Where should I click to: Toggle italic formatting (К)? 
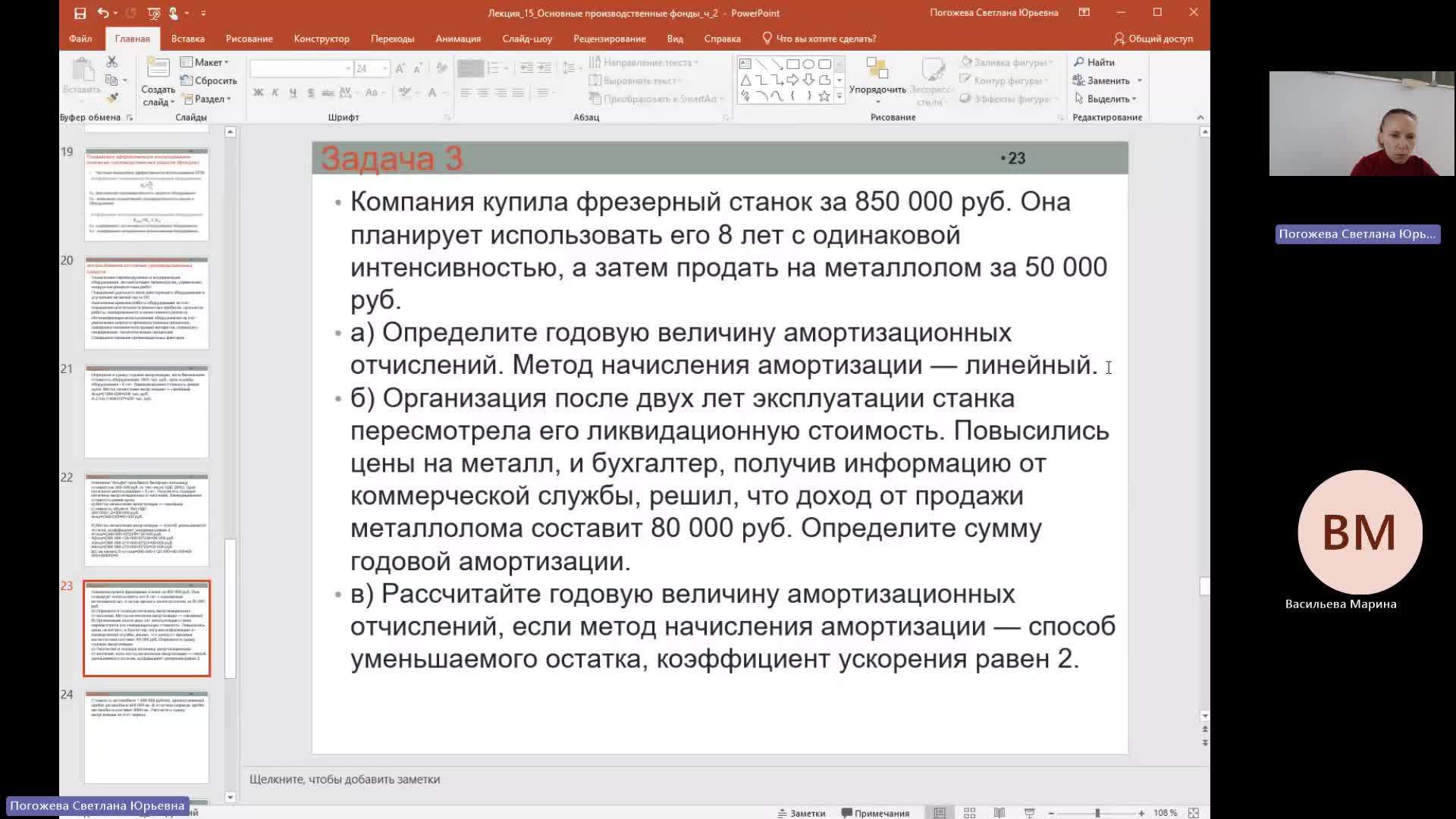click(x=275, y=93)
